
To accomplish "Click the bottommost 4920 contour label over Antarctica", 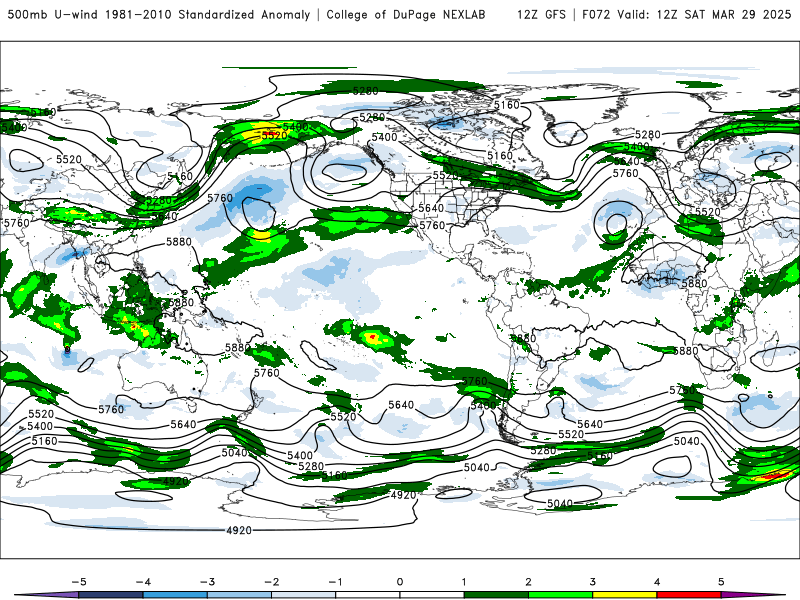I will click(x=239, y=531).
